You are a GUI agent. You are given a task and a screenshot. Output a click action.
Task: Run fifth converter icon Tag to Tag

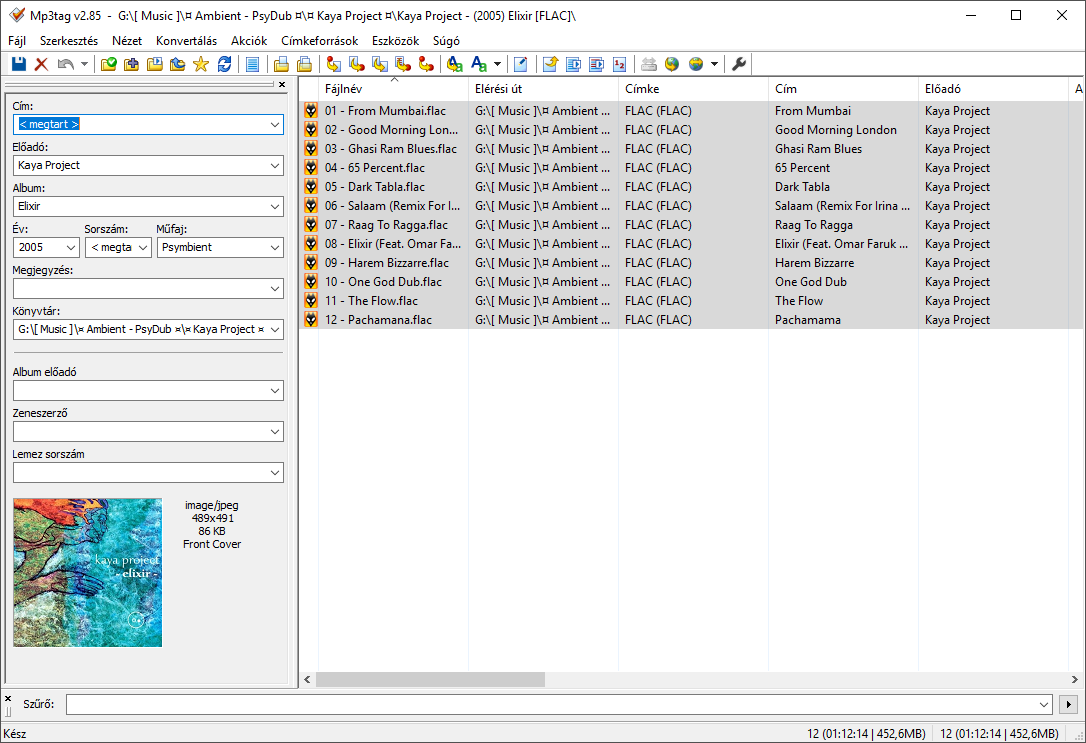click(426, 64)
